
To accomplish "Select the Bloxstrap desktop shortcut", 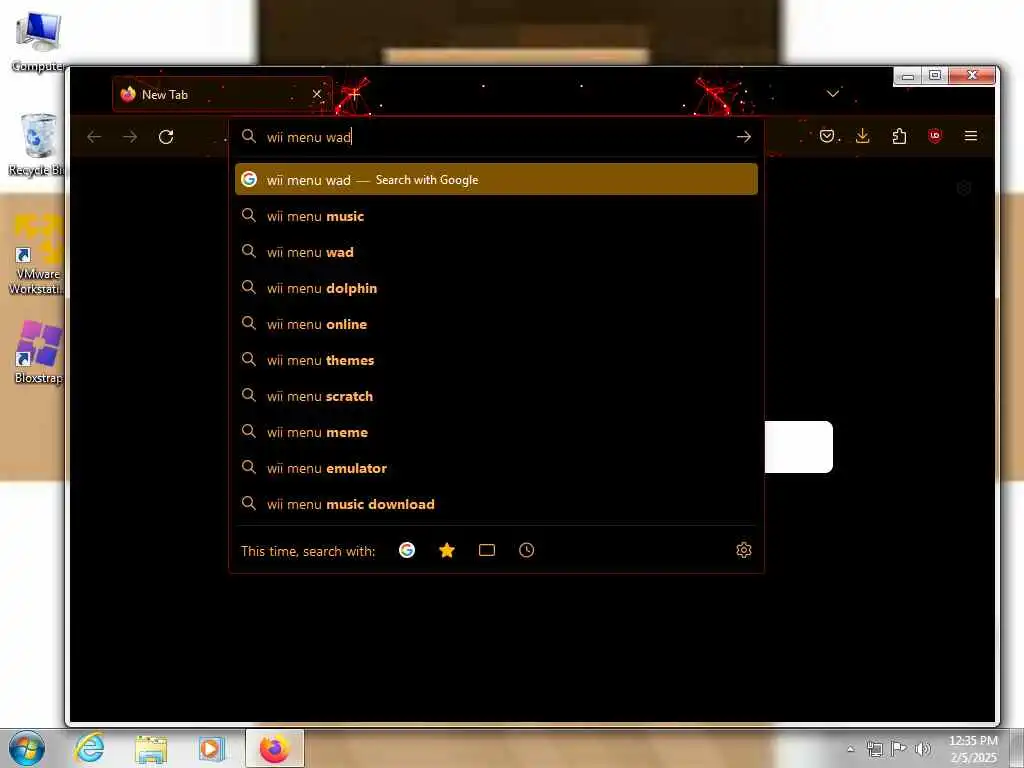I will click(38, 352).
